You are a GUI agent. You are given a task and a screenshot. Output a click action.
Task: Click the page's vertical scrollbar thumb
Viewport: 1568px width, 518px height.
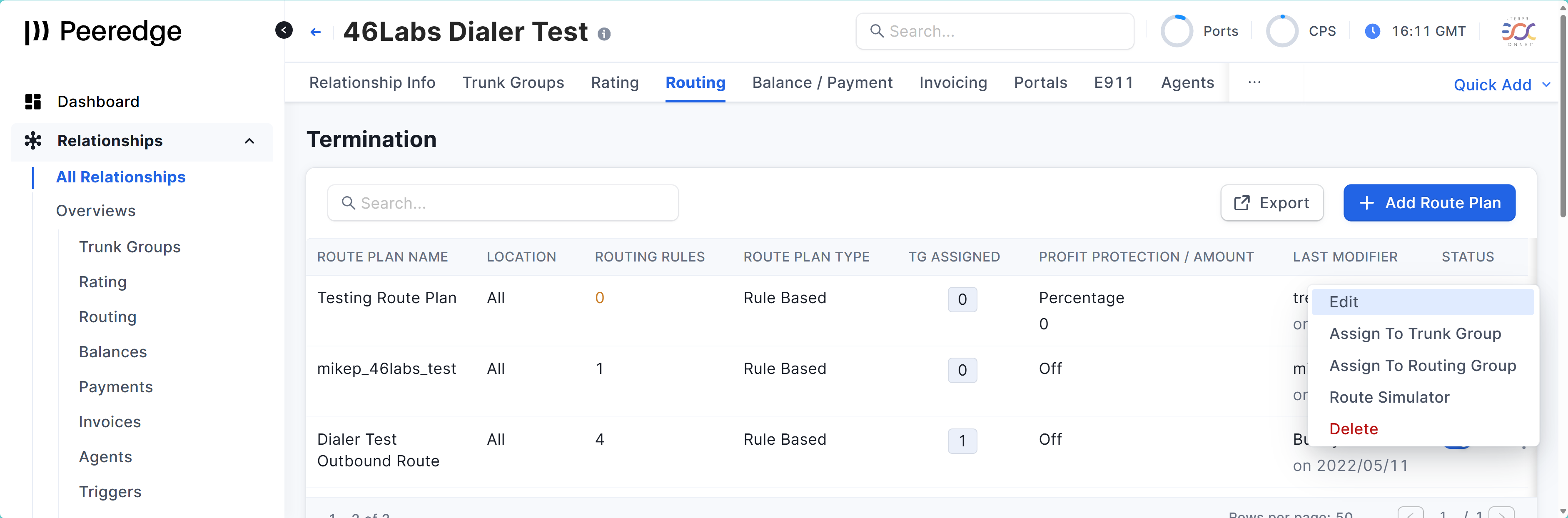coord(1562,116)
